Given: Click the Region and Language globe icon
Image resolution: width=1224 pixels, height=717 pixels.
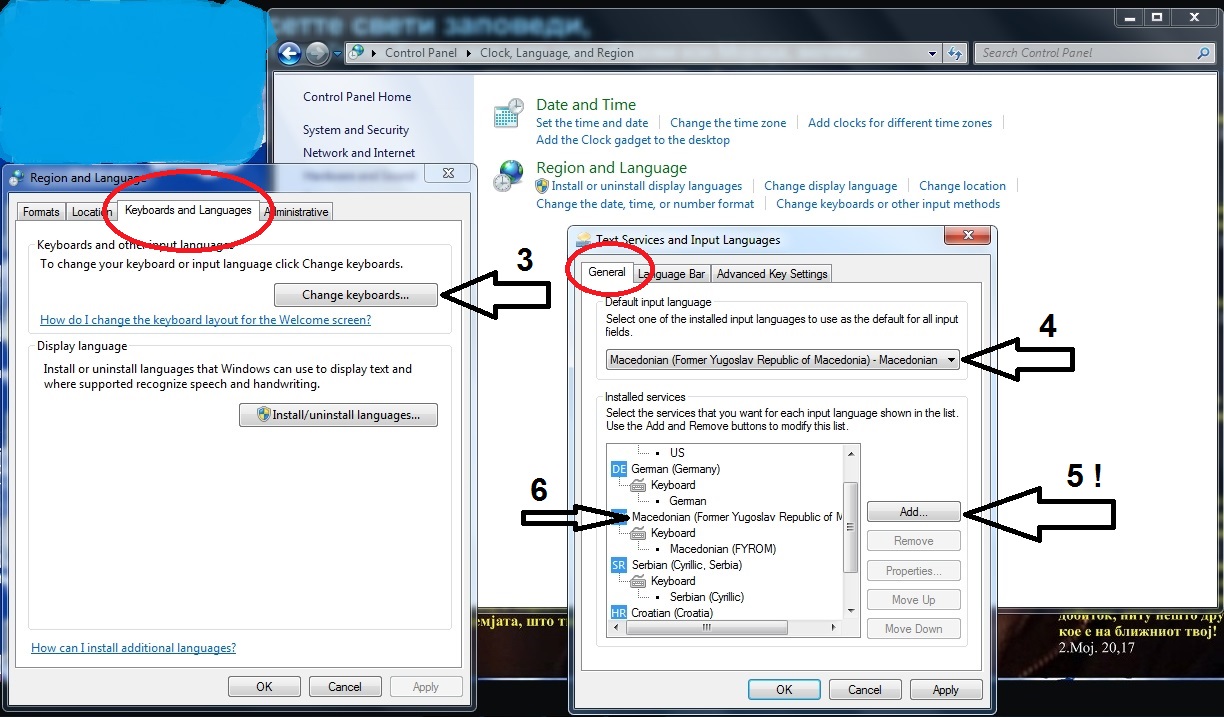Looking at the screenshot, I should (509, 177).
